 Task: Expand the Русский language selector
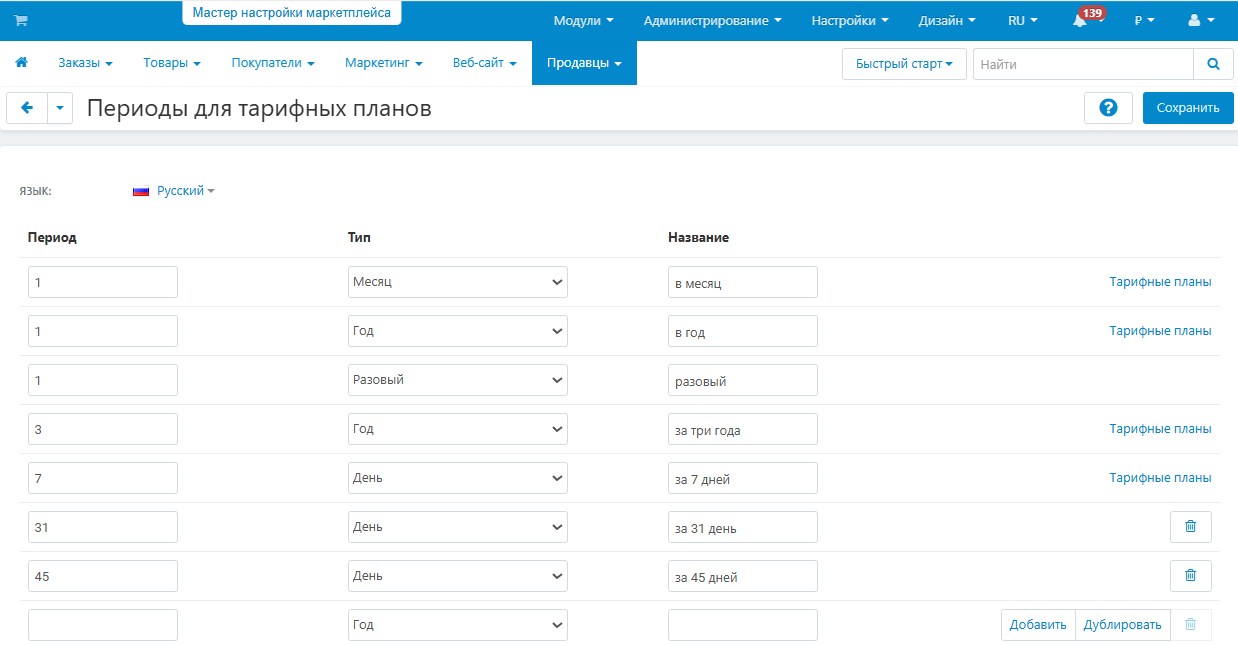point(174,191)
